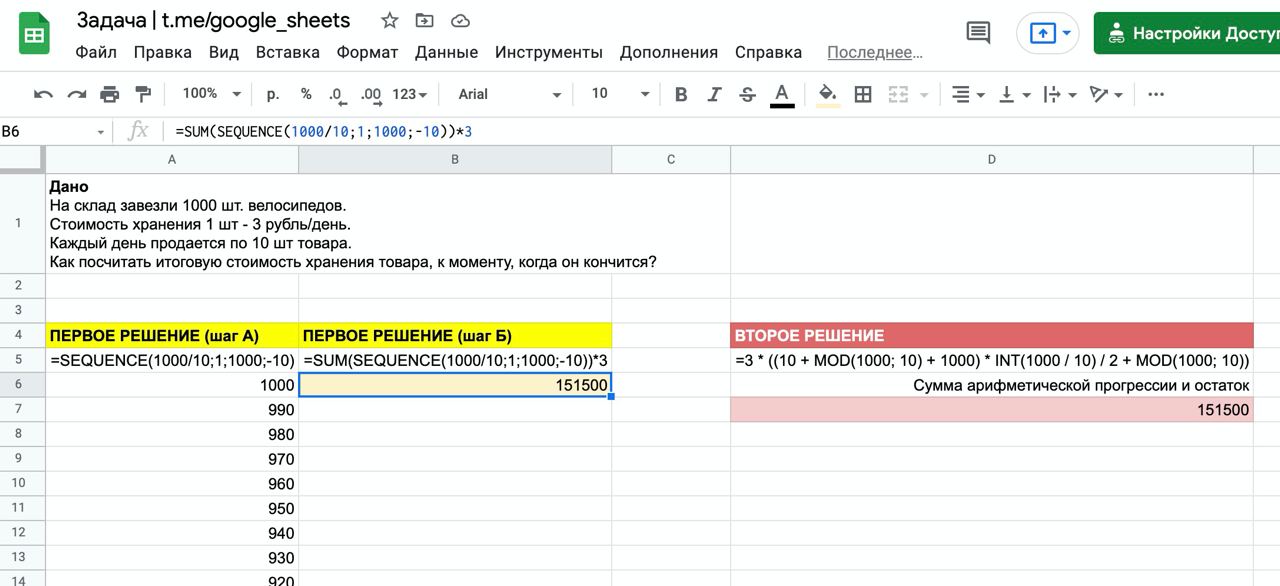Check the cloud save status icon
Viewport: 1280px width, 586px height.
[x=460, y=20]
